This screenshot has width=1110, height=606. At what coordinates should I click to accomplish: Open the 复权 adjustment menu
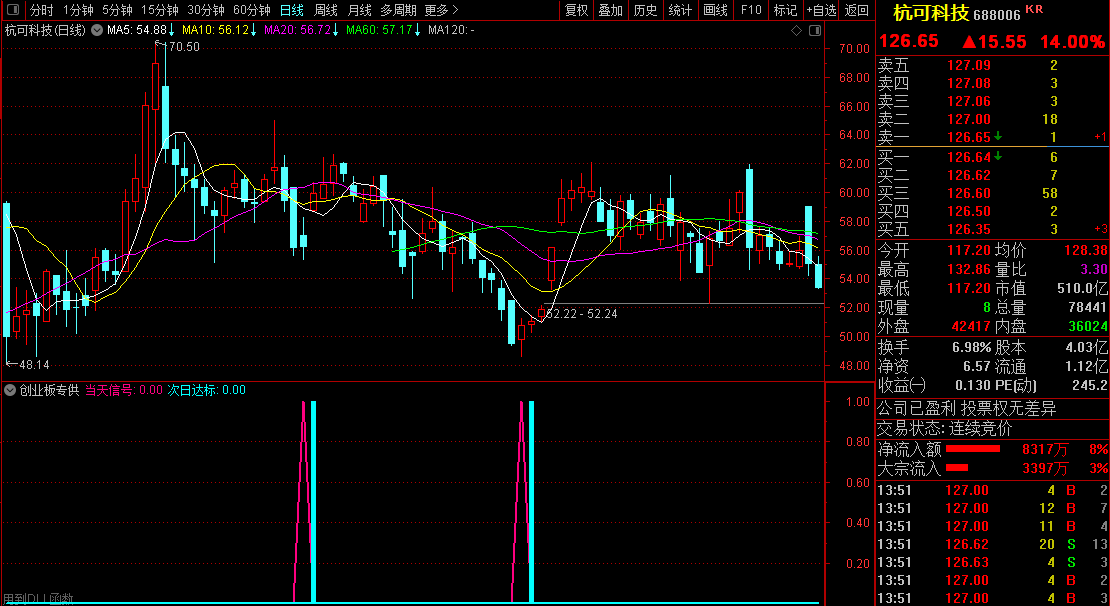point(576,10)
